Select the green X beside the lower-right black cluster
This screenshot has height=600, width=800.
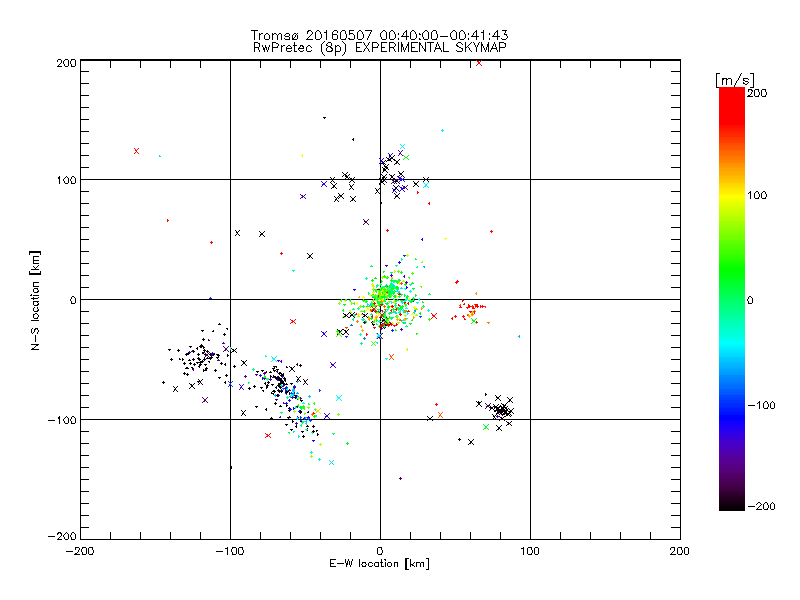click(486, 428)
